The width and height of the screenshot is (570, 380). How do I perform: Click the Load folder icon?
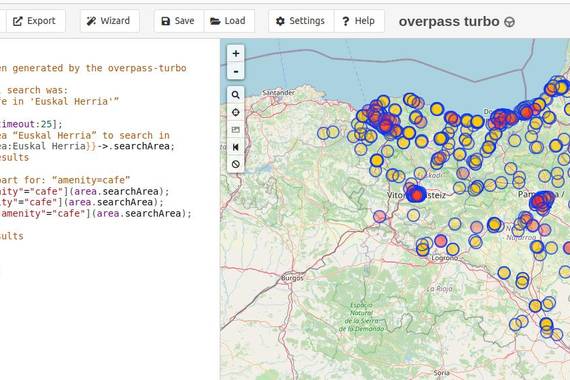point(215,21)
